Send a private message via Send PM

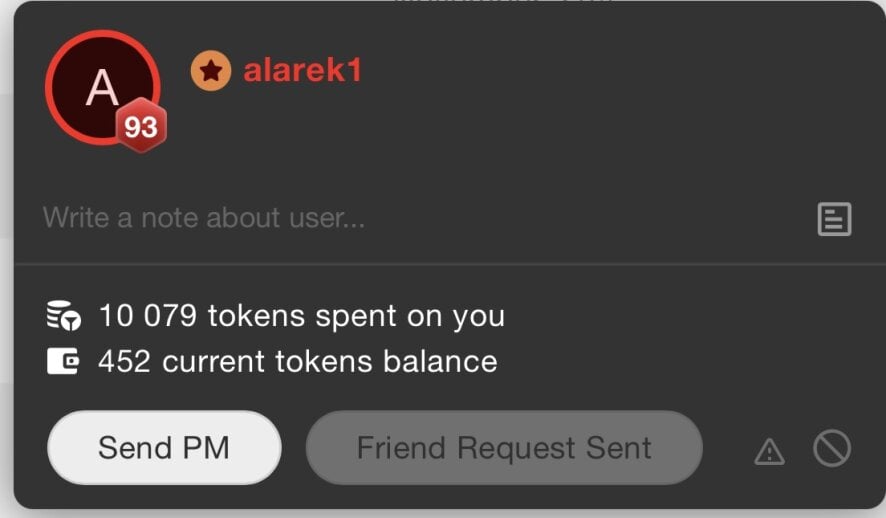click(164, 447)
